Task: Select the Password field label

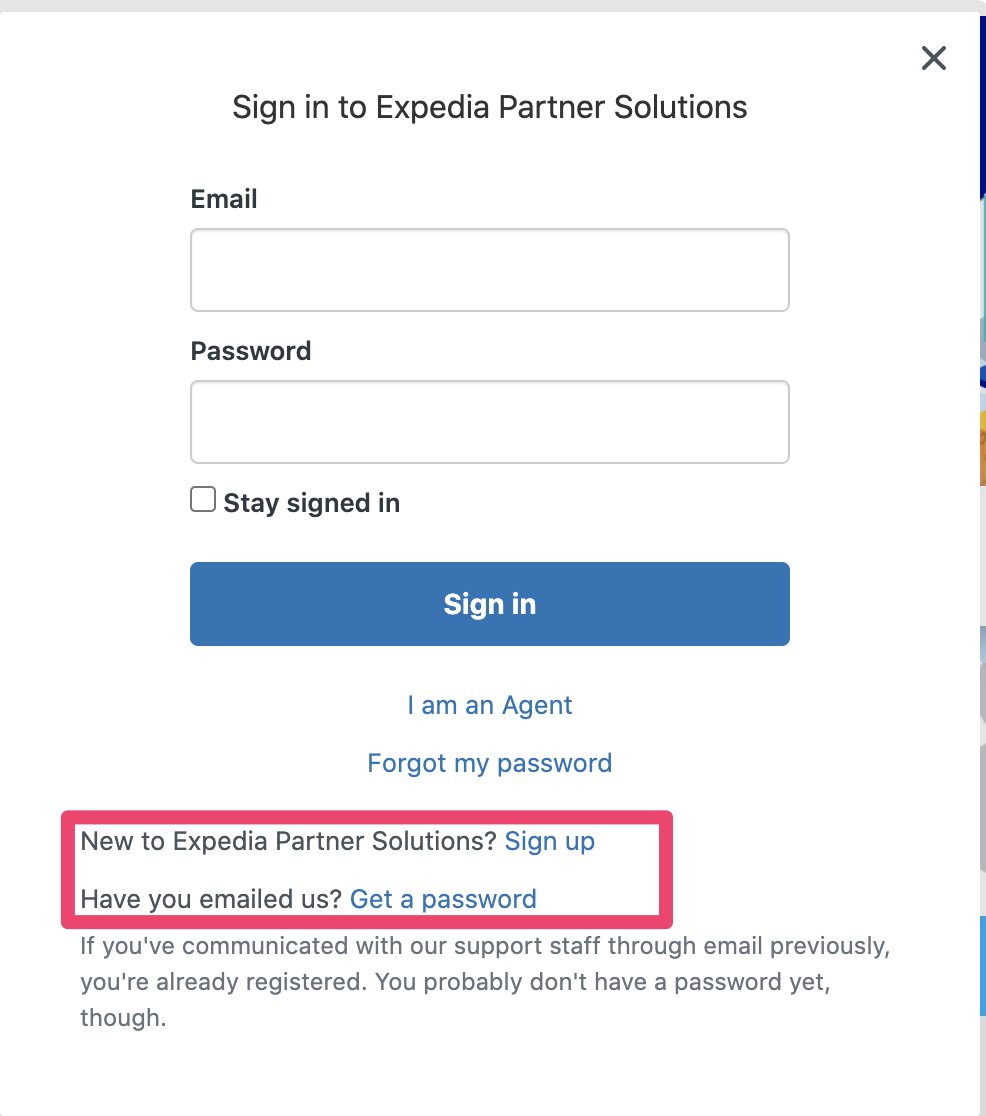Action: pyautogui.click(x=251, y=351)
